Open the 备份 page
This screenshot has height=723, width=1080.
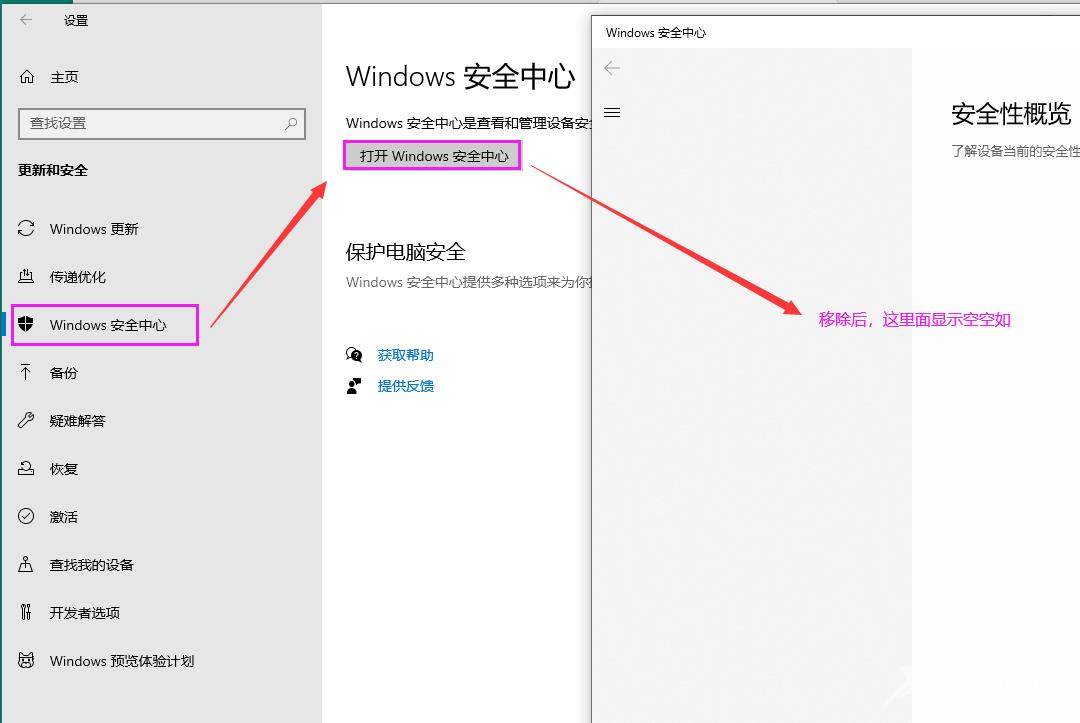point(63,373)
